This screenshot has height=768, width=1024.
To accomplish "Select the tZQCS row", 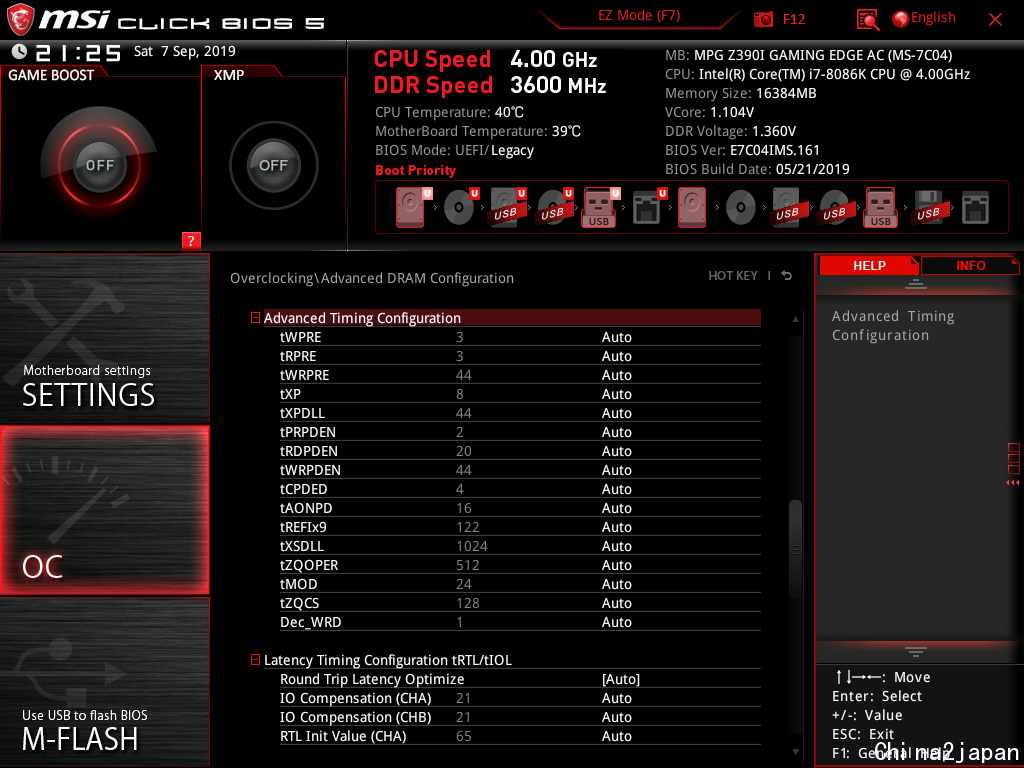I will click(520, 603).
